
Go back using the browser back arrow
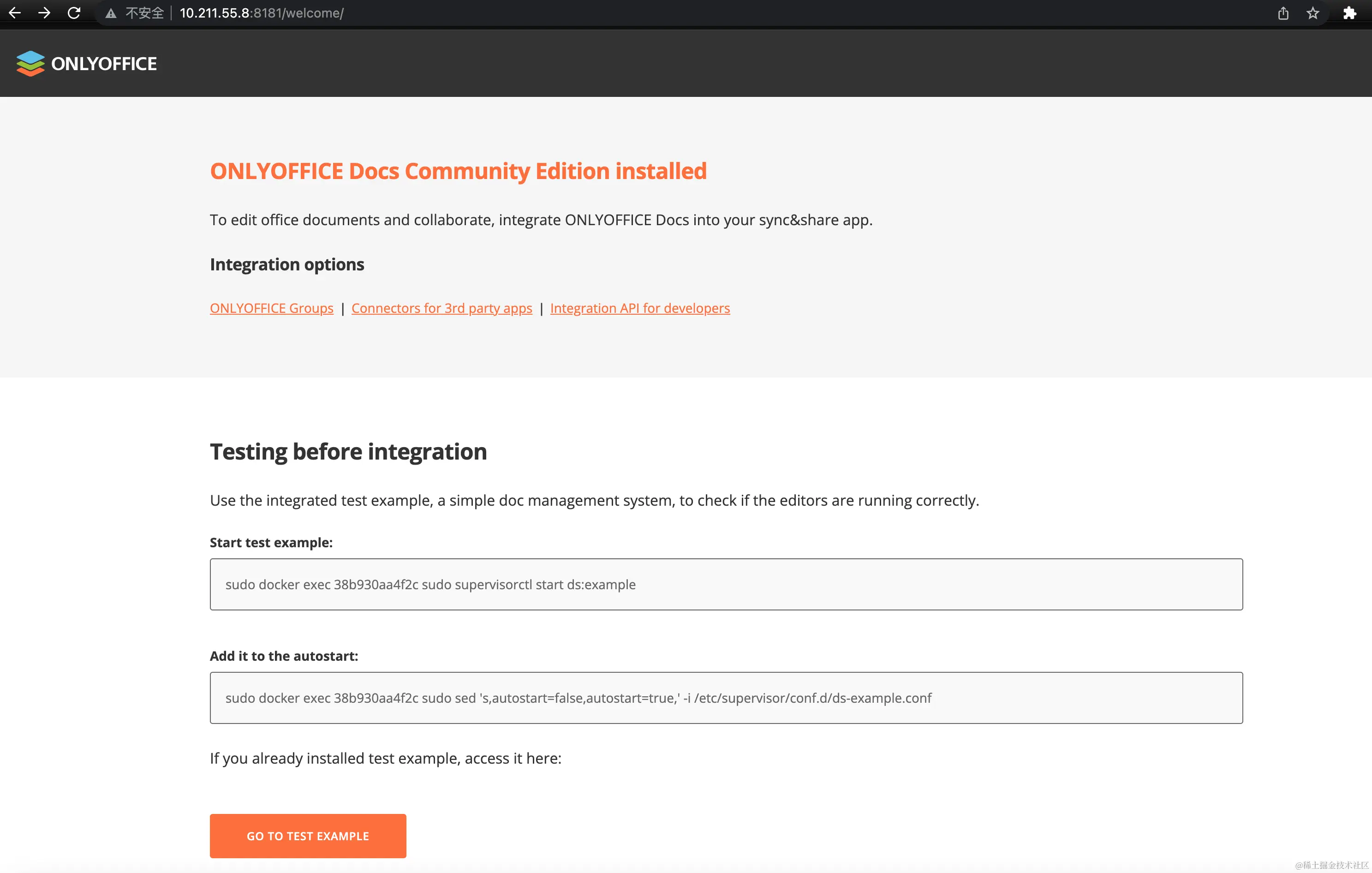[15, 12]
